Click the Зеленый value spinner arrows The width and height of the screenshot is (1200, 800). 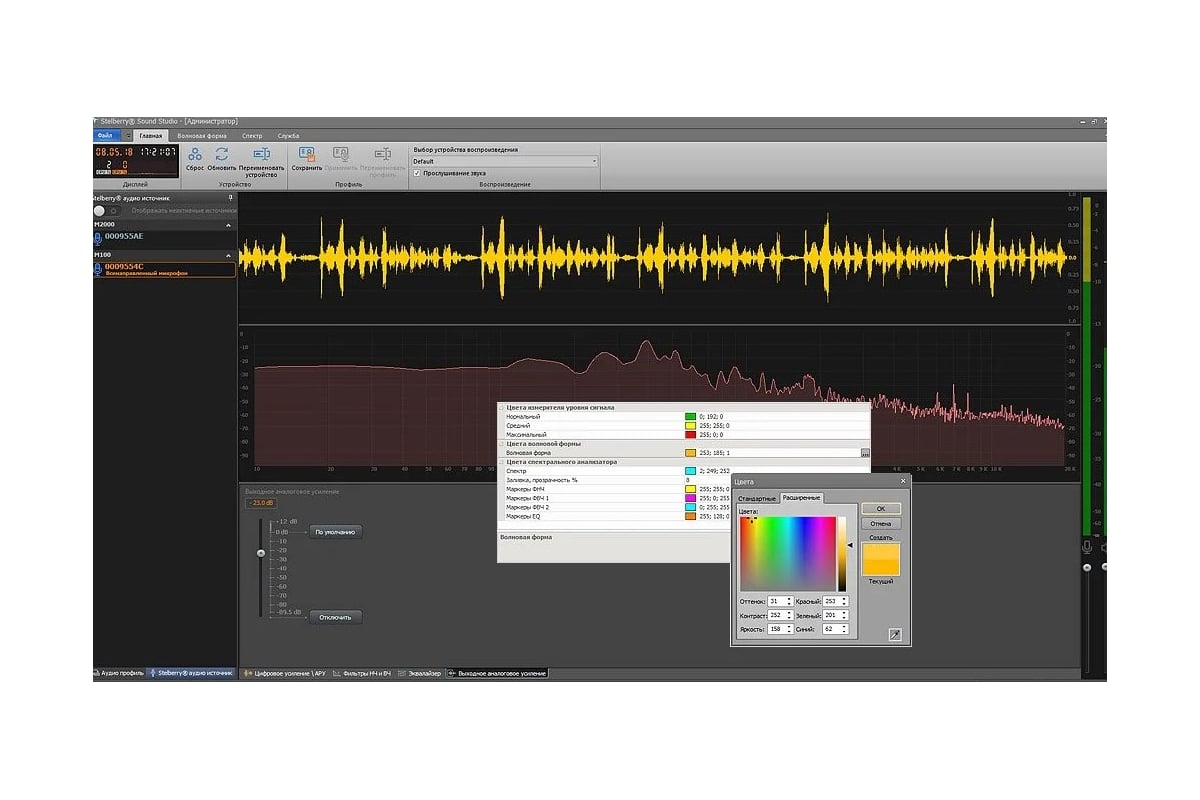point(844,615)
